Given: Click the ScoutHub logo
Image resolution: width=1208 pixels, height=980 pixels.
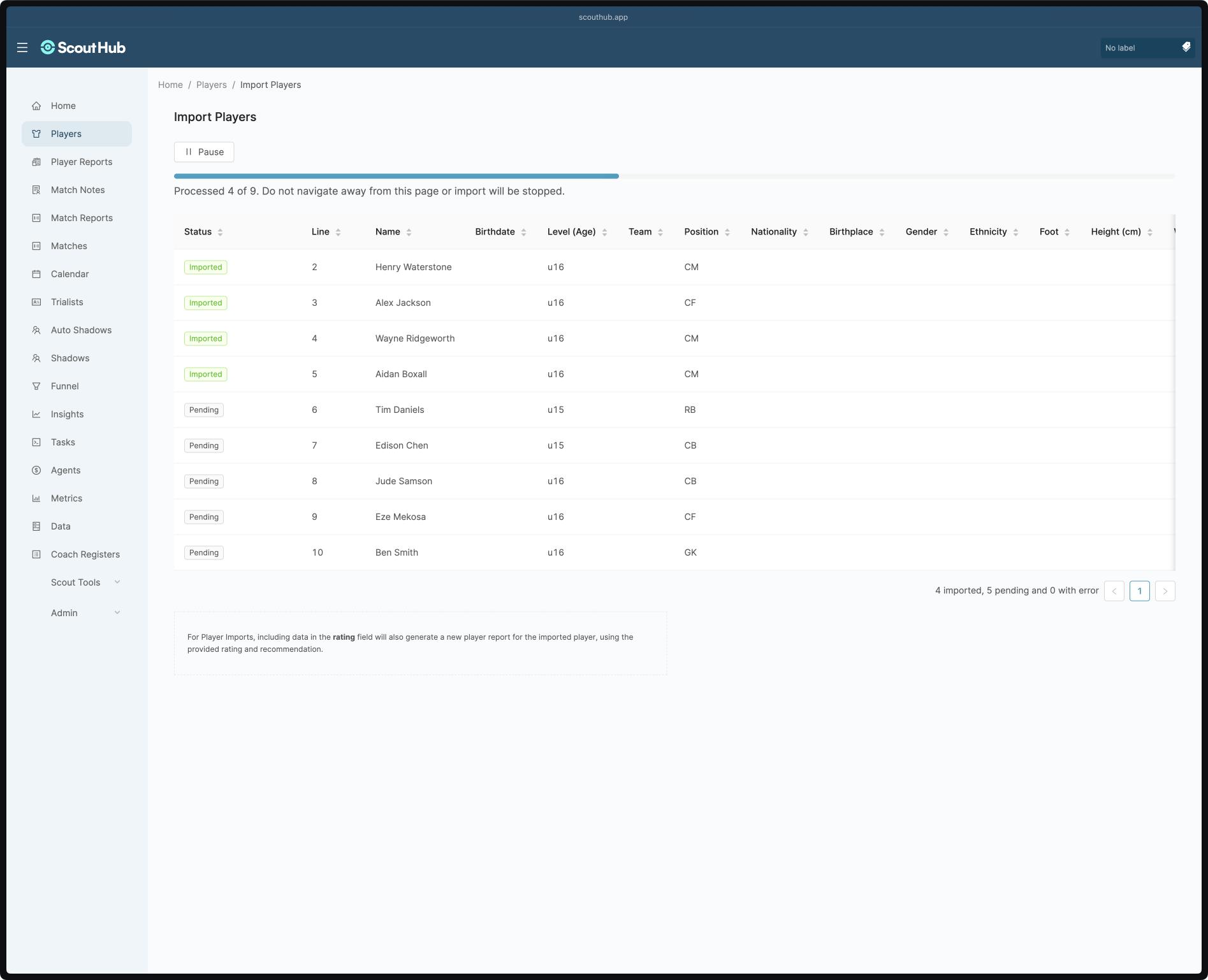Looking at the screenshot, I should (83, 48).
